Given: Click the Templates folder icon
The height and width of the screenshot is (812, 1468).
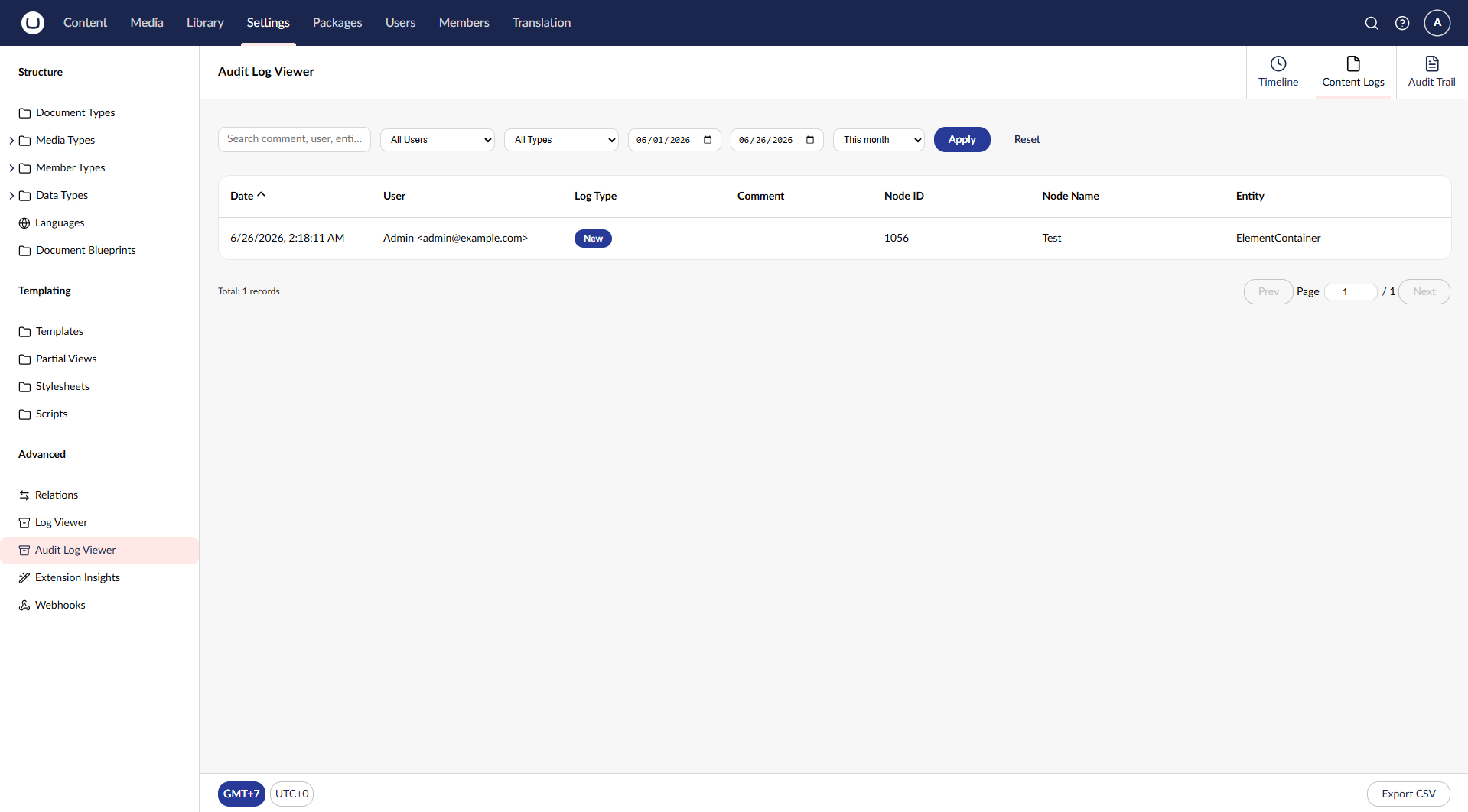Looking at the screenshot, I should [x=24, y=332].
